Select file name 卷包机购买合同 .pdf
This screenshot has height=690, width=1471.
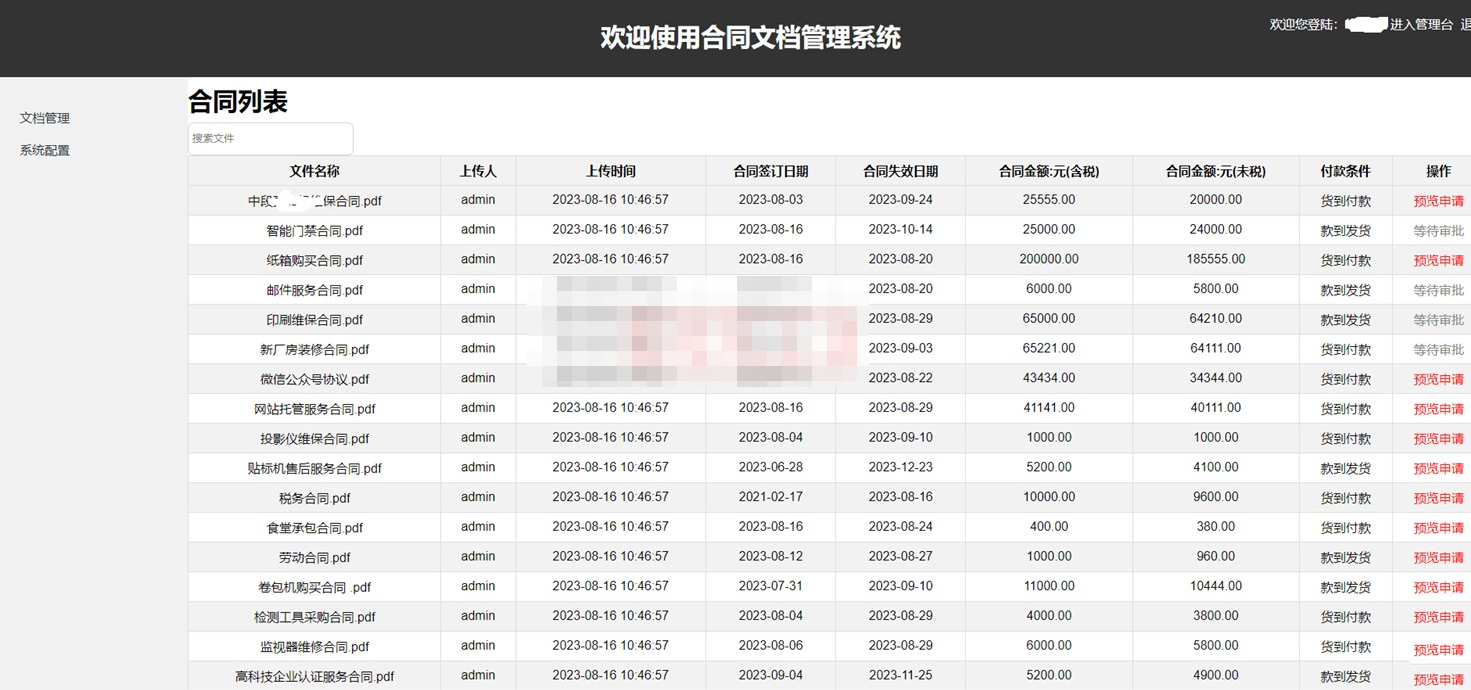point(314,587)
